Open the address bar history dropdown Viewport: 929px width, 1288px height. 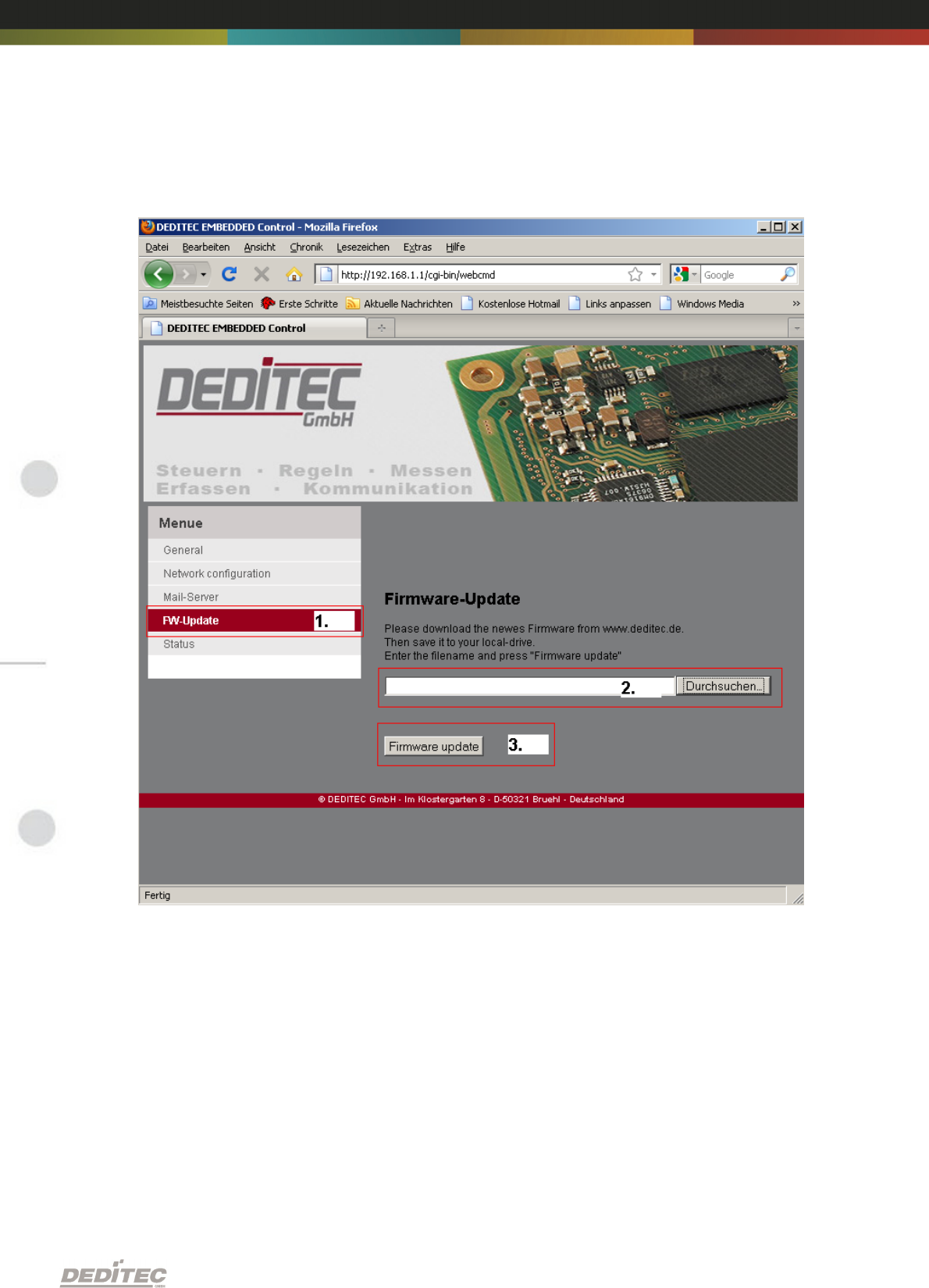pyautogui.click(x=653, y=274)
